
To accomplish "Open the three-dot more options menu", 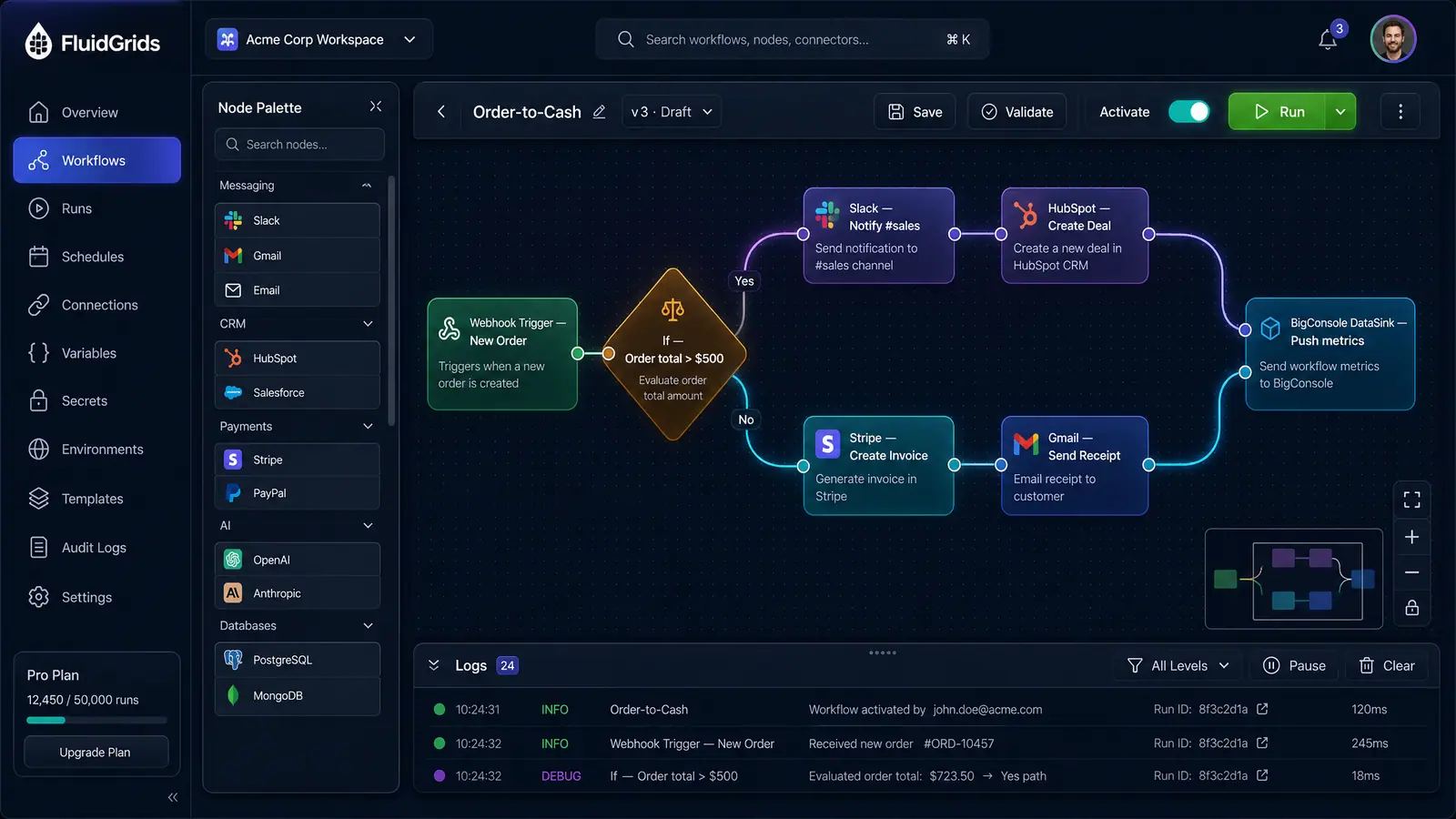I will (x=1400, y=112).
